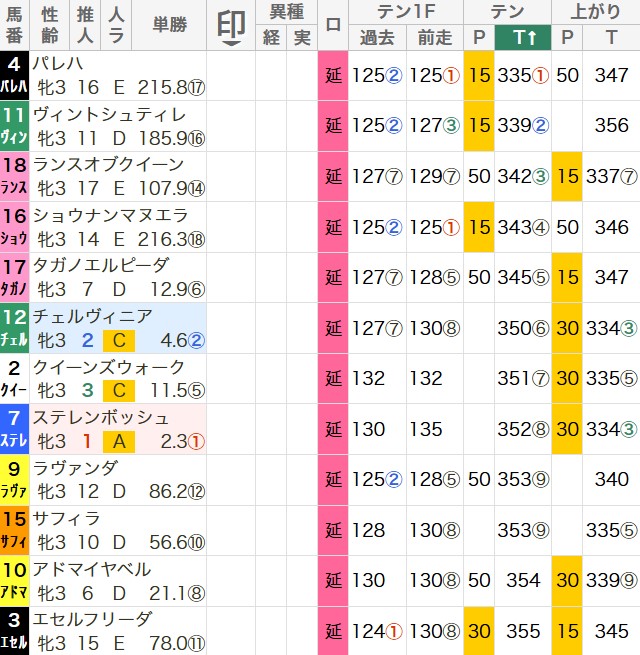Open horse name サフィラ

66,519
